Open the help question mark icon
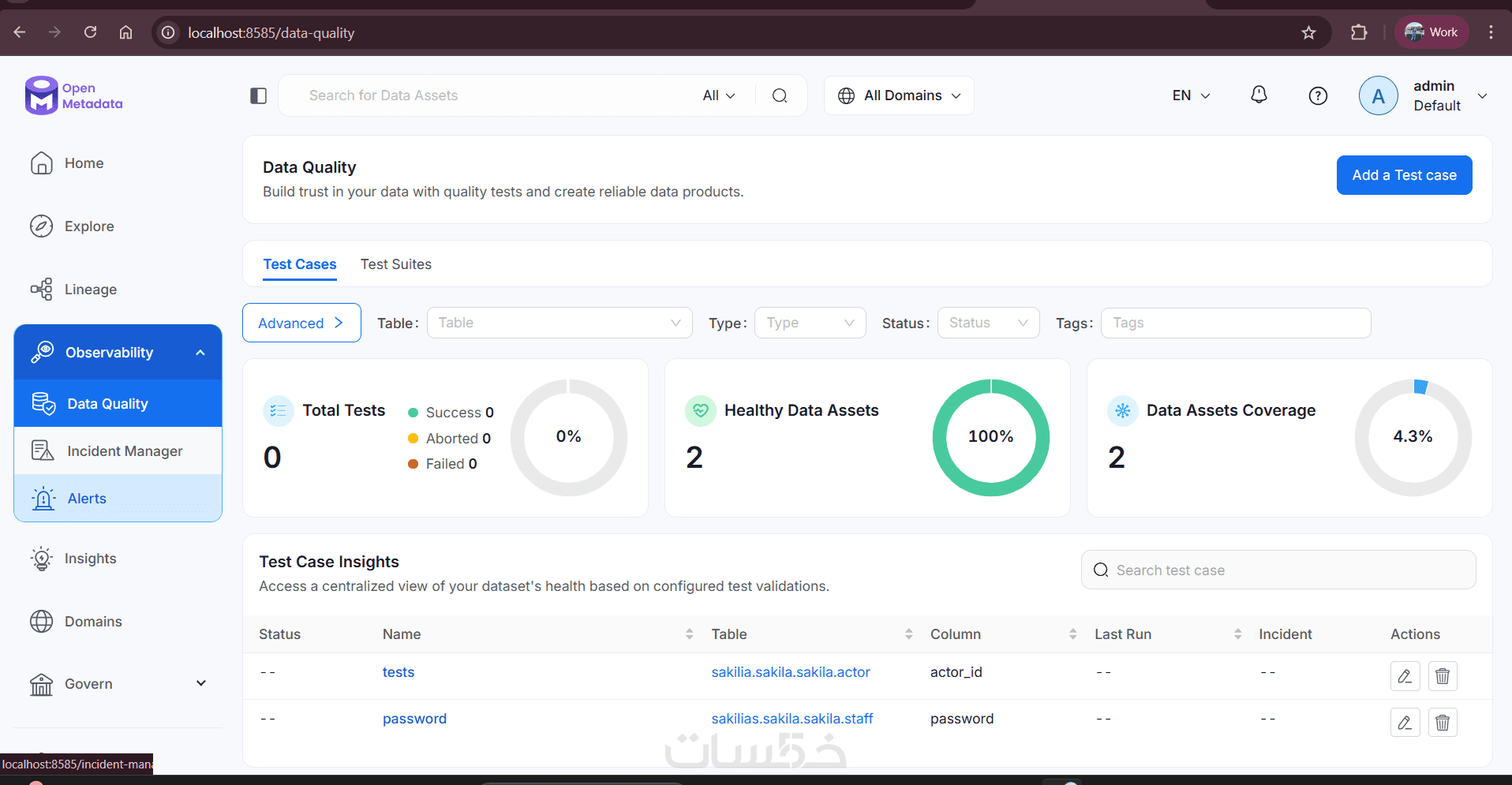The height and width of the screenshot is (785, 1512). [x=1318, y=95]
